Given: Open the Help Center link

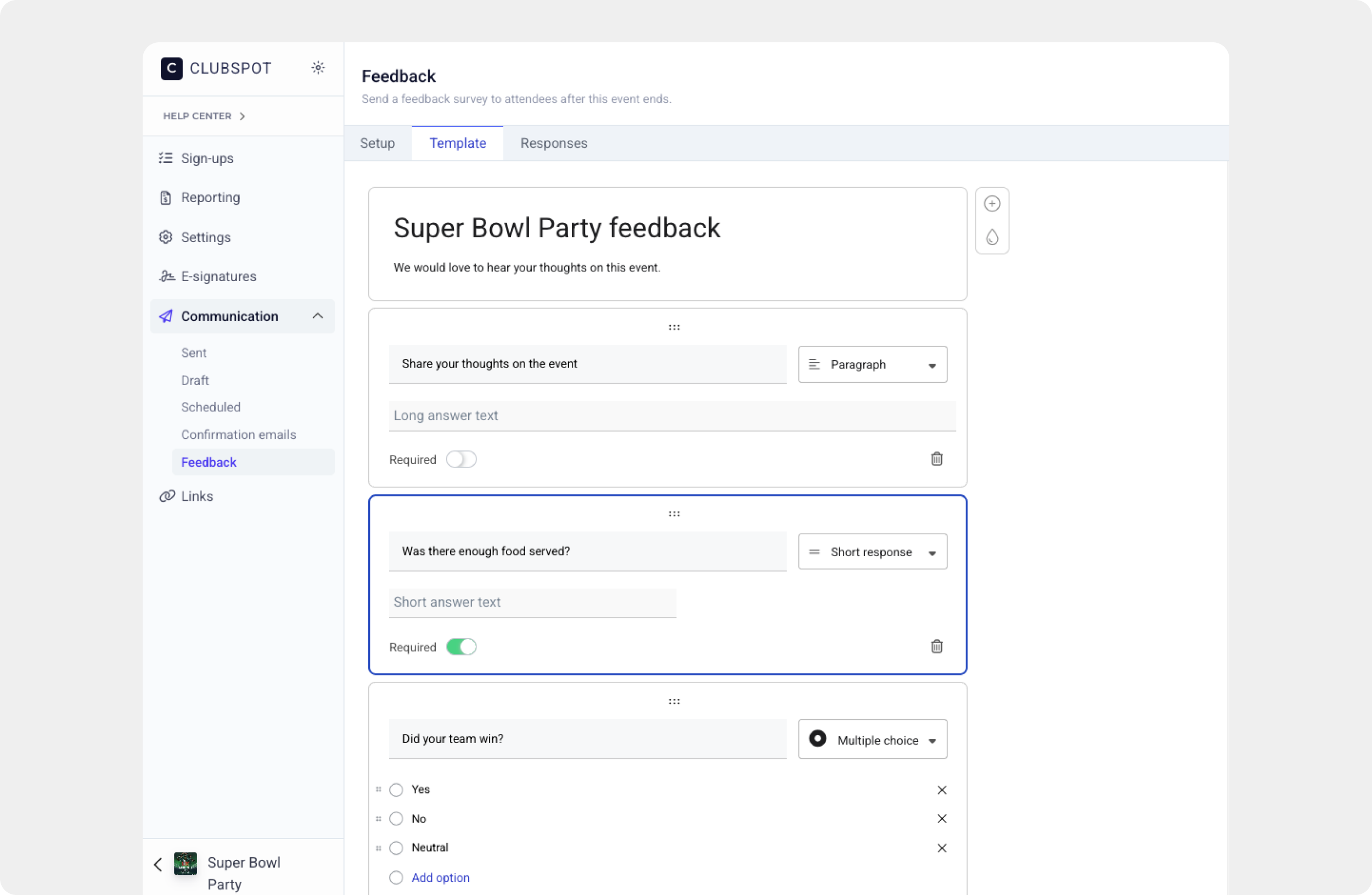Looking at the screenshot, I should 204,116.
